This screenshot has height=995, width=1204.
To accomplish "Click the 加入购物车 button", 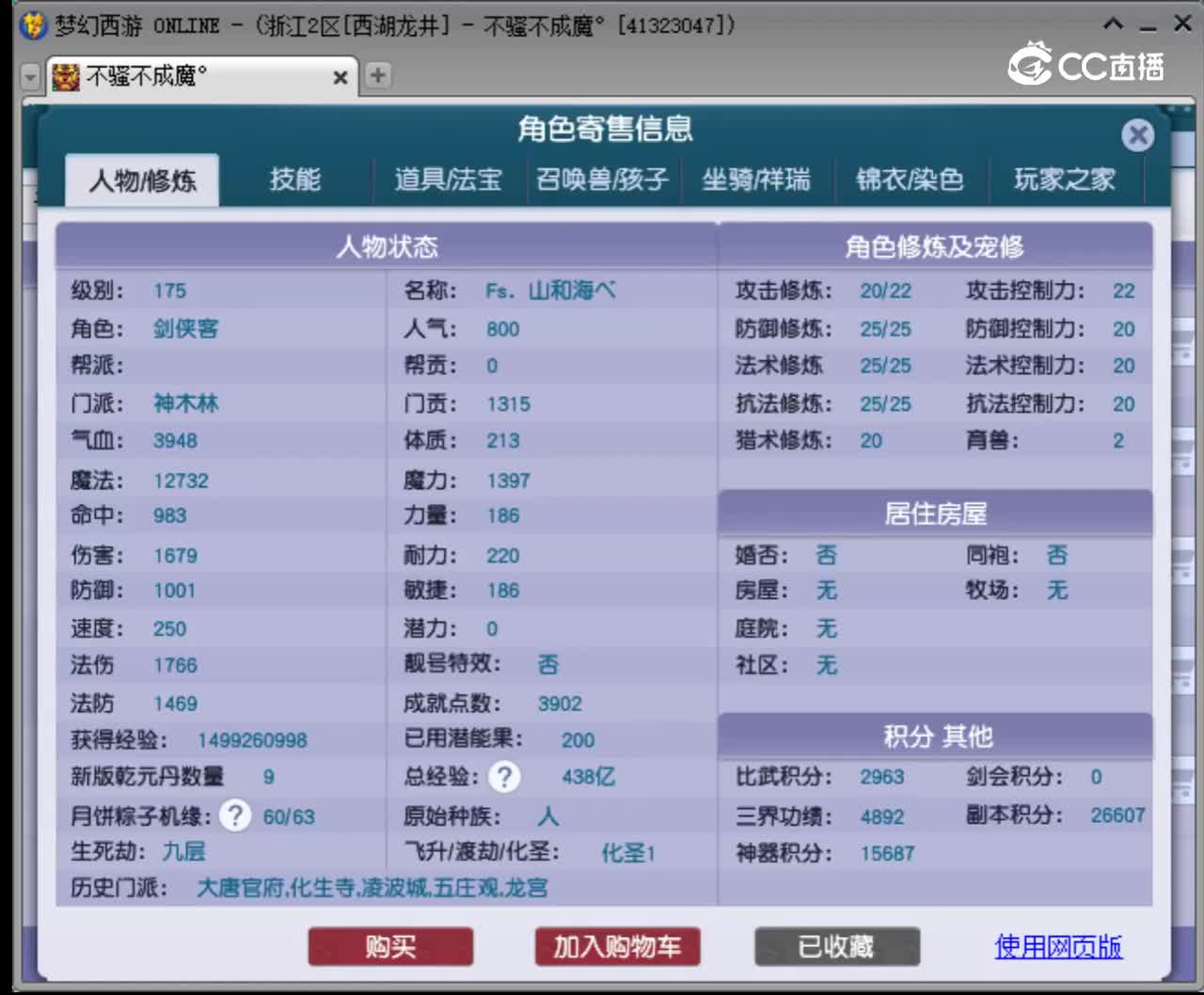I will coord(617,946).
